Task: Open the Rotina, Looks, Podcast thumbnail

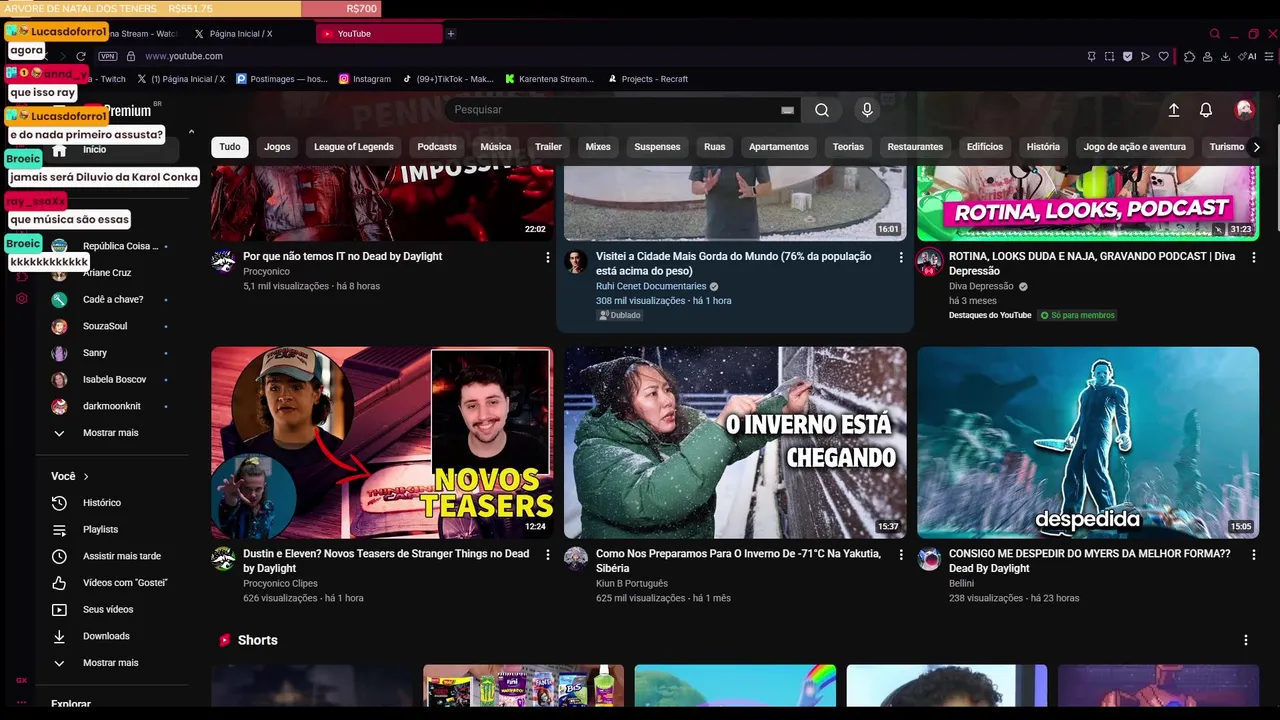Action: point(1088,203)
